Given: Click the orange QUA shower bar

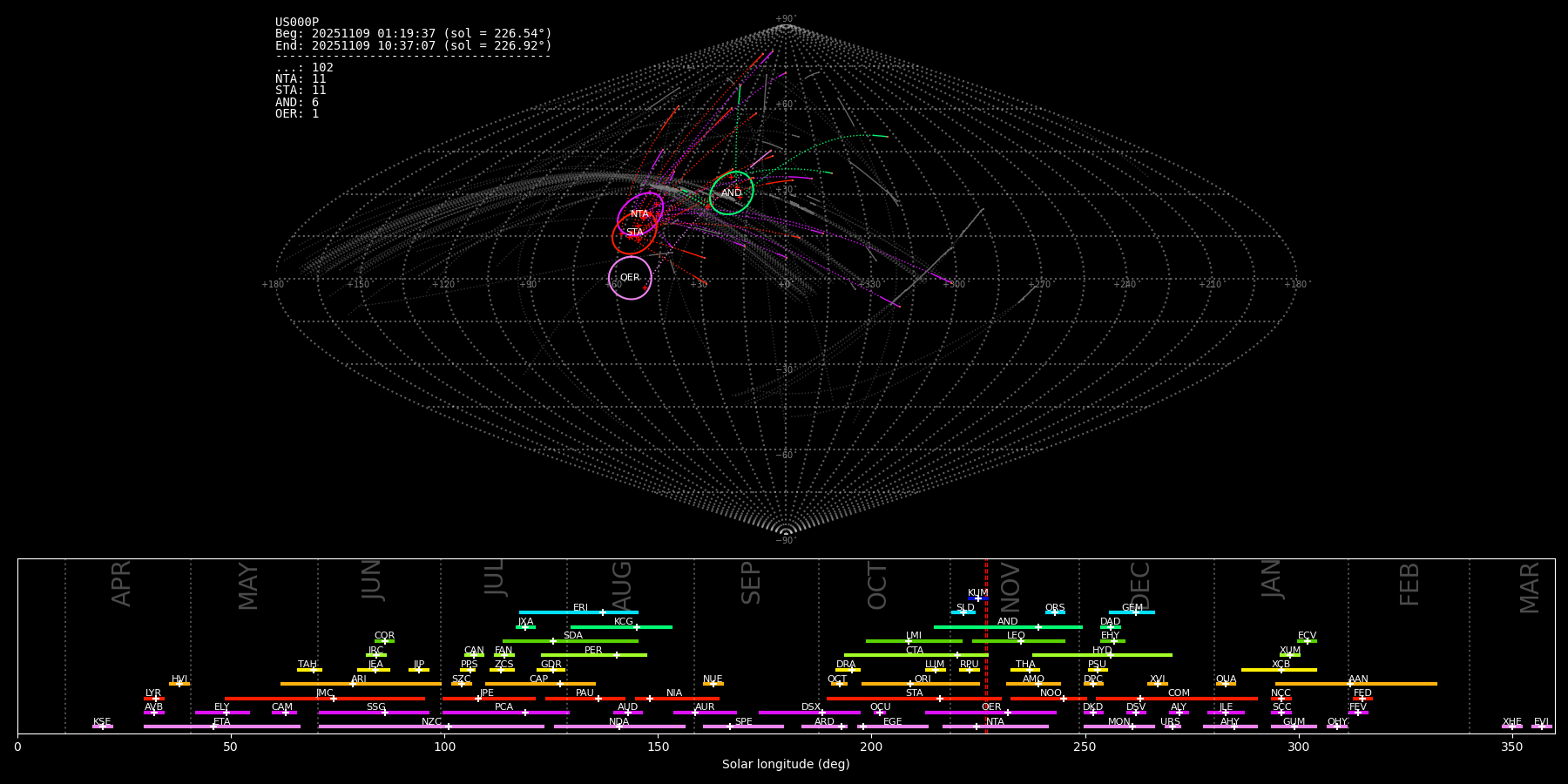Looking at the screenshot, I should pos(1226,684).
